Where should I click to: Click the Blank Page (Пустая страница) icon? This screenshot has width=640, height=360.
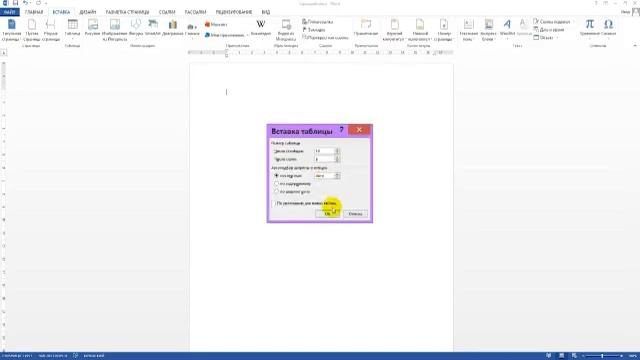coord(32,24)
